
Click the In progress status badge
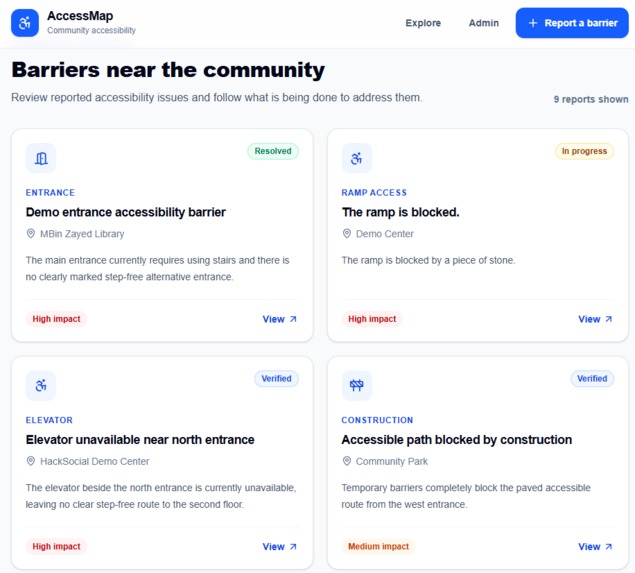pos(584,151)
